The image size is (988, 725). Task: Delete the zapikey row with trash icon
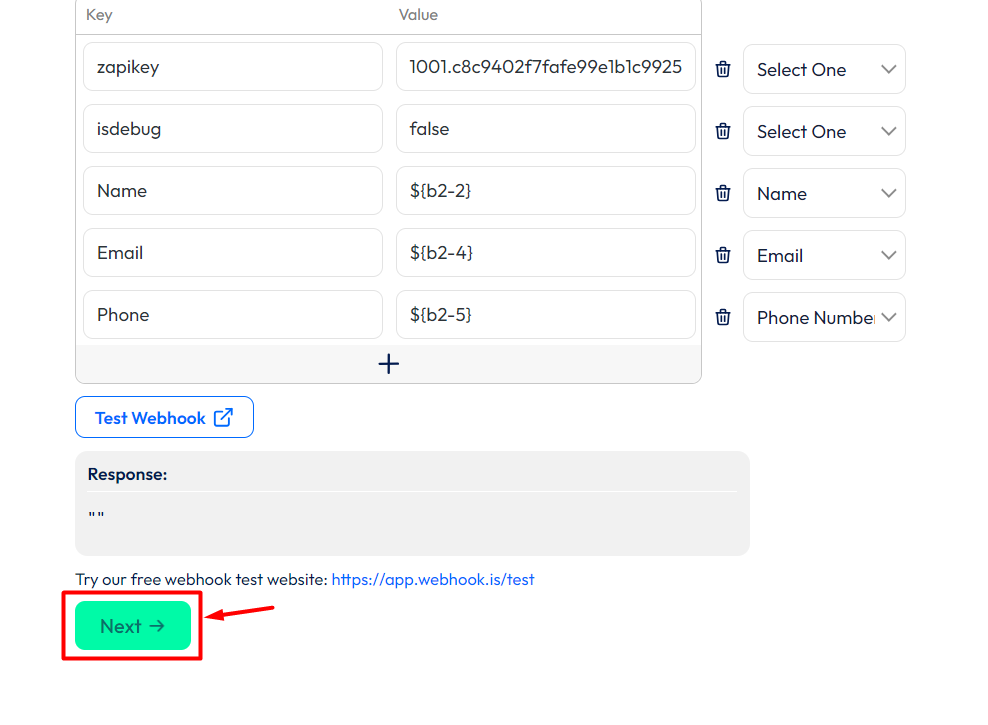pyautogui.click(x=723, y=69)
